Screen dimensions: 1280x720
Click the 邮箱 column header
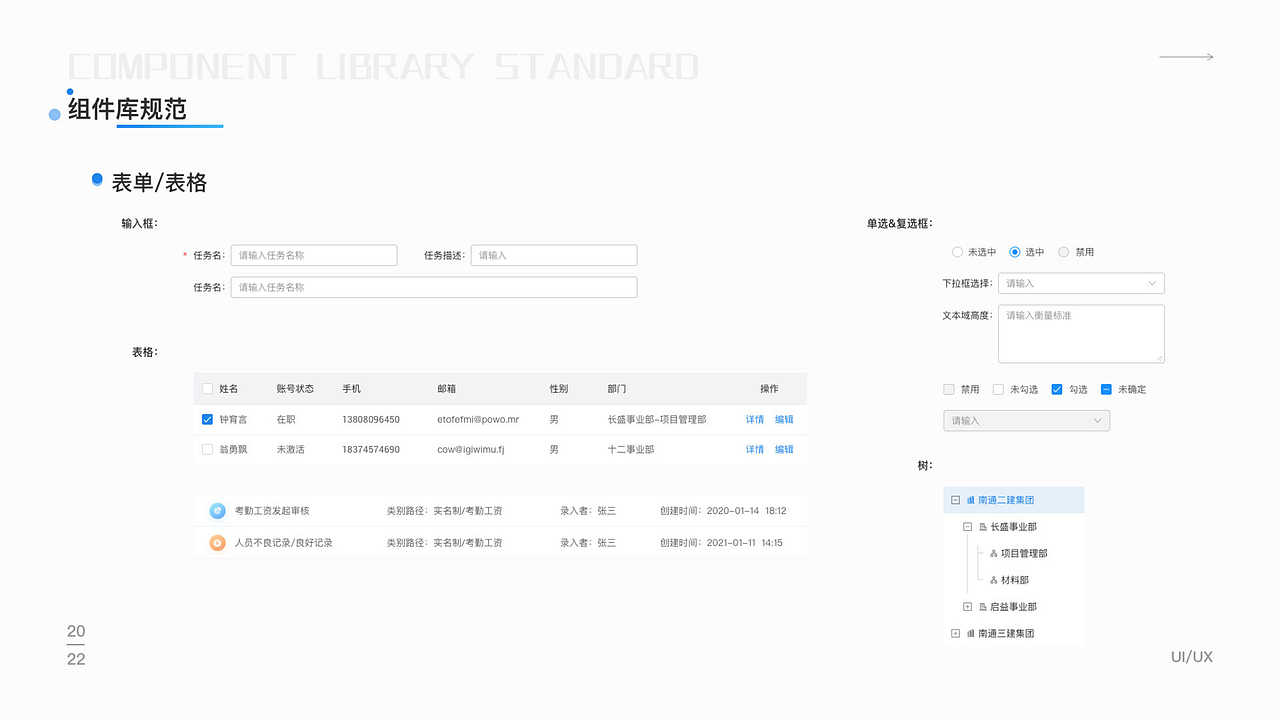pos(447,389)
